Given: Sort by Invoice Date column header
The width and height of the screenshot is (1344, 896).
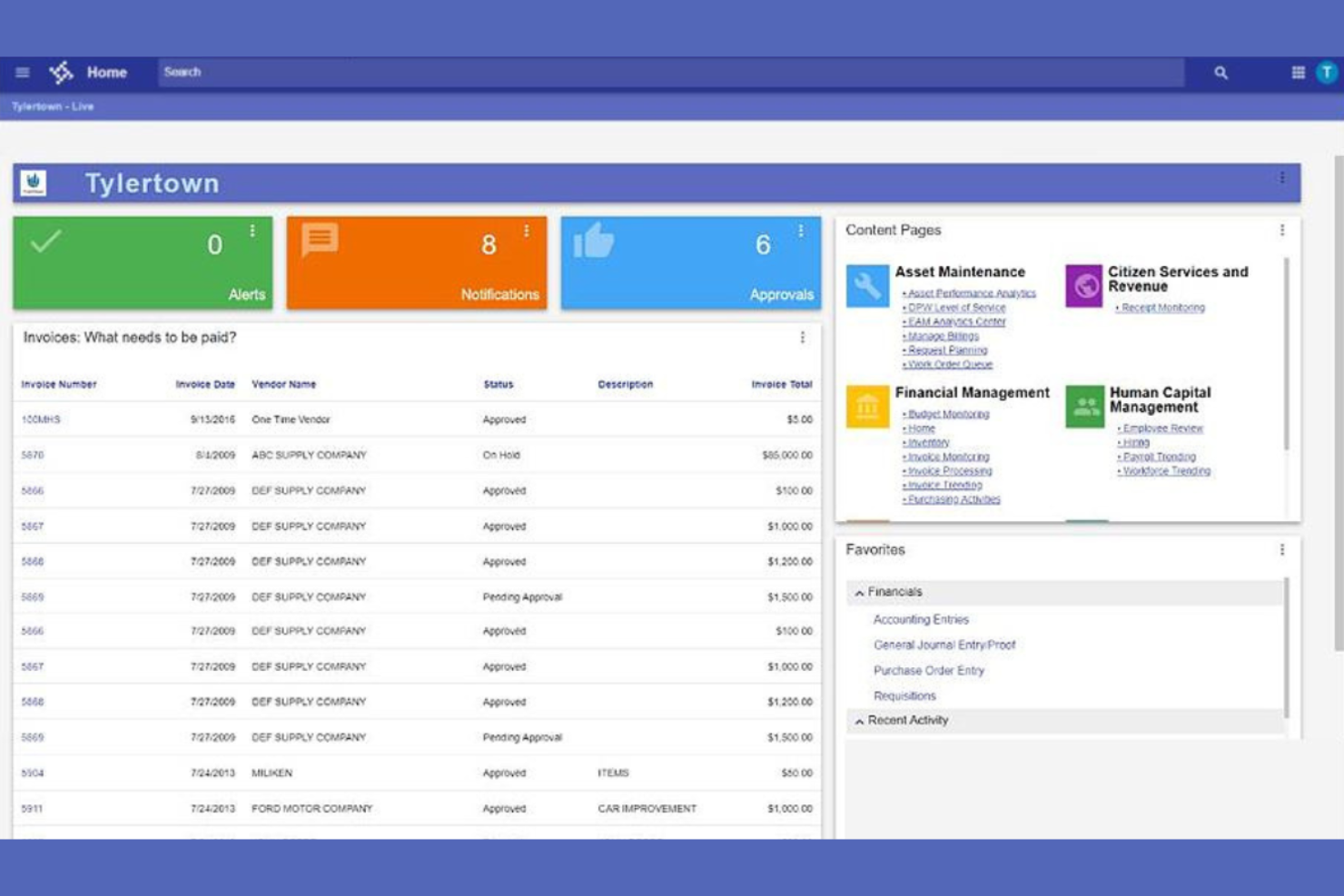Looking at the screenshot, I should 205,385.
